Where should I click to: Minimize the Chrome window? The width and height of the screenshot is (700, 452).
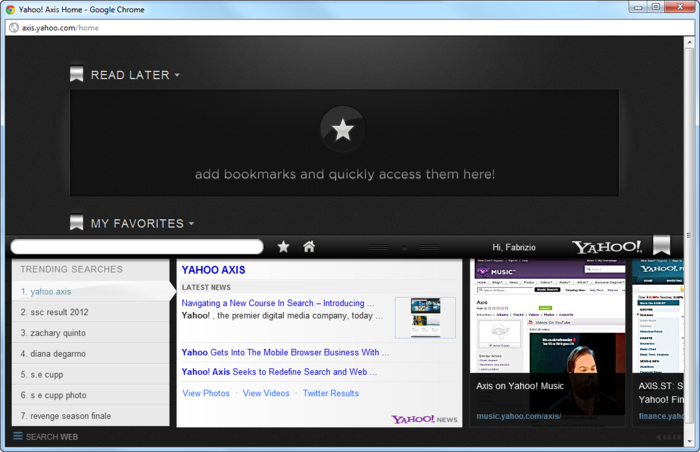(x=638, y=6)
